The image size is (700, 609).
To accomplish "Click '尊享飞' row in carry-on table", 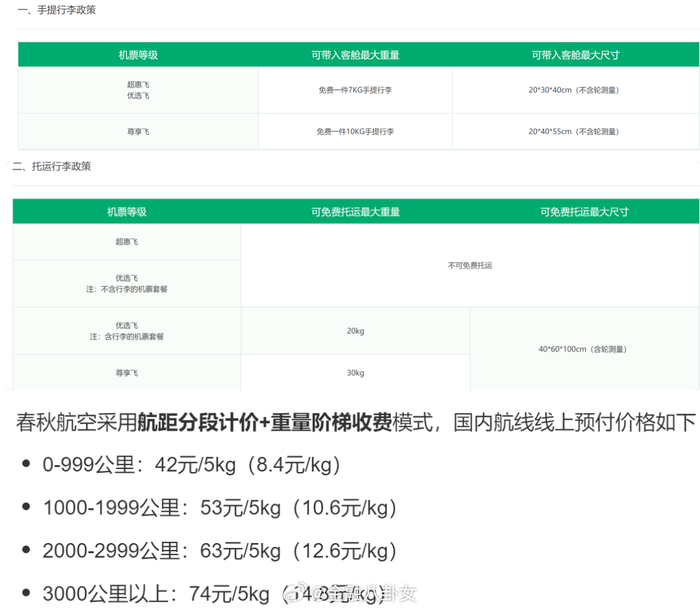I will pos(138,131).
